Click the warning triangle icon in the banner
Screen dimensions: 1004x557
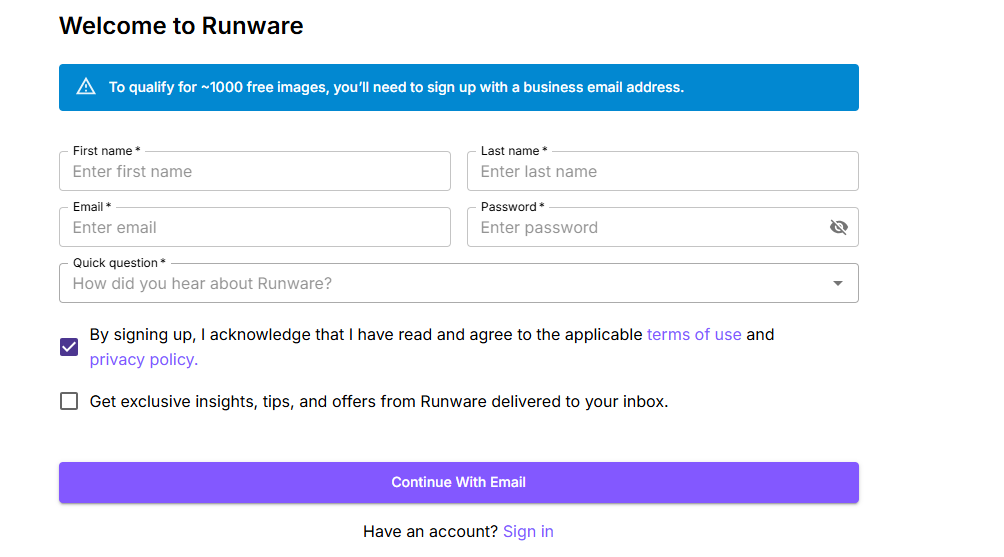86,86
